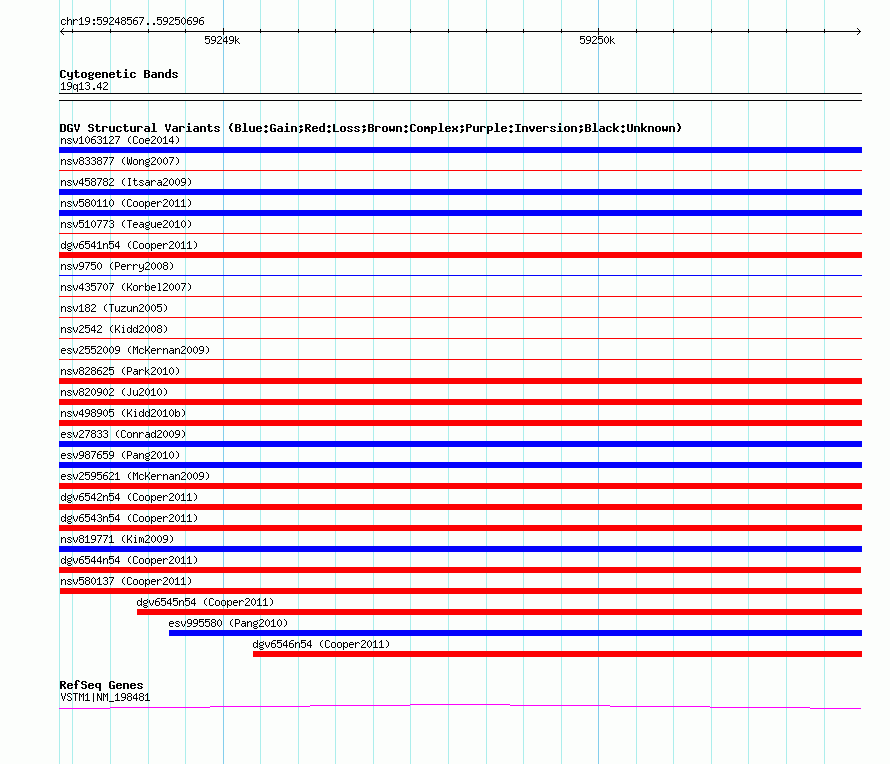Open the dgv6546n54 (Cooper2011) variant
The width and height of the screenshot is (890, 764).
[321, 644]
